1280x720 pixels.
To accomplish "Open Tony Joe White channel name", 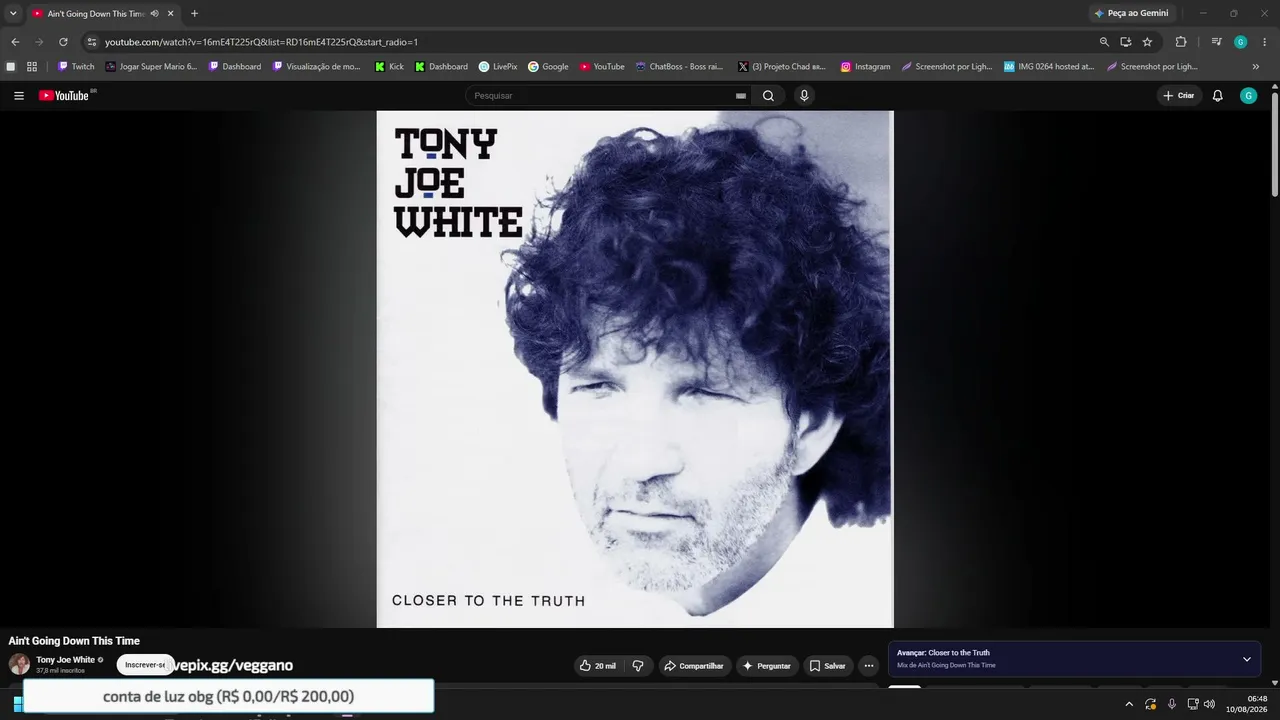I will pyautogui.click(x=65, y=660).
